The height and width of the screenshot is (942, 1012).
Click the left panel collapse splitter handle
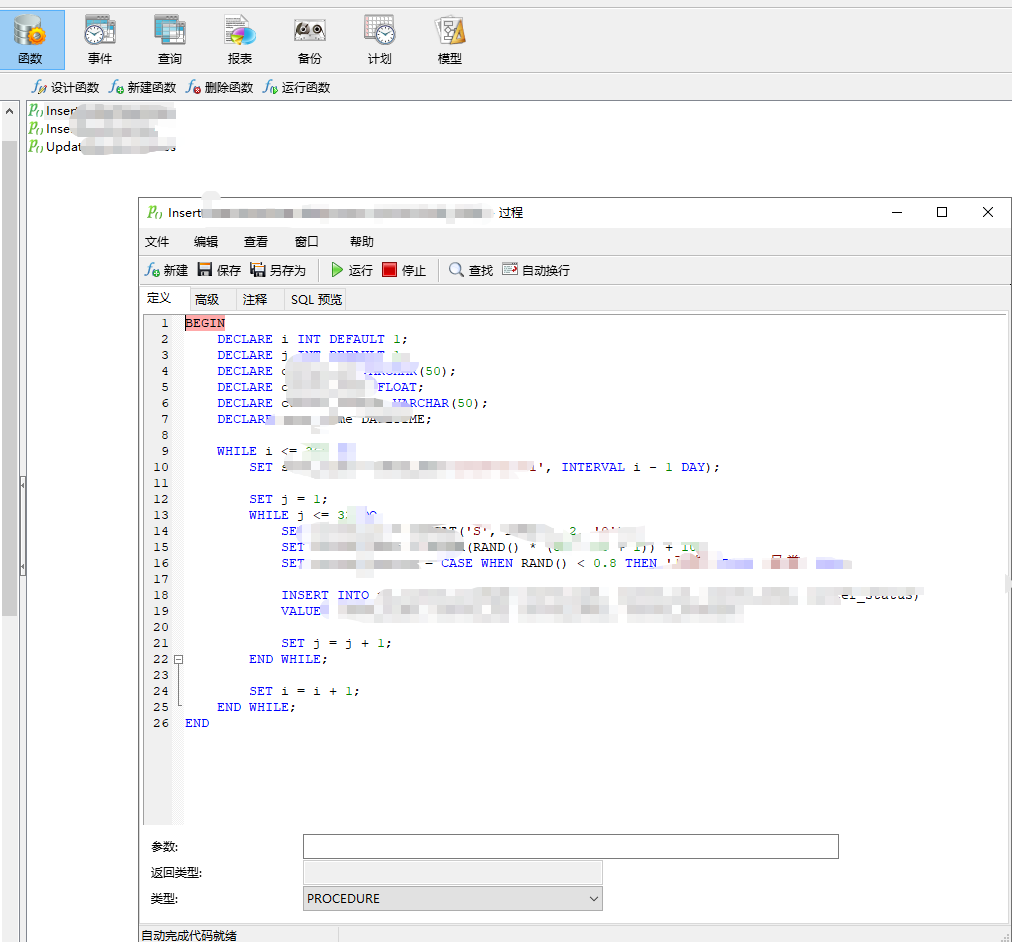23,525
